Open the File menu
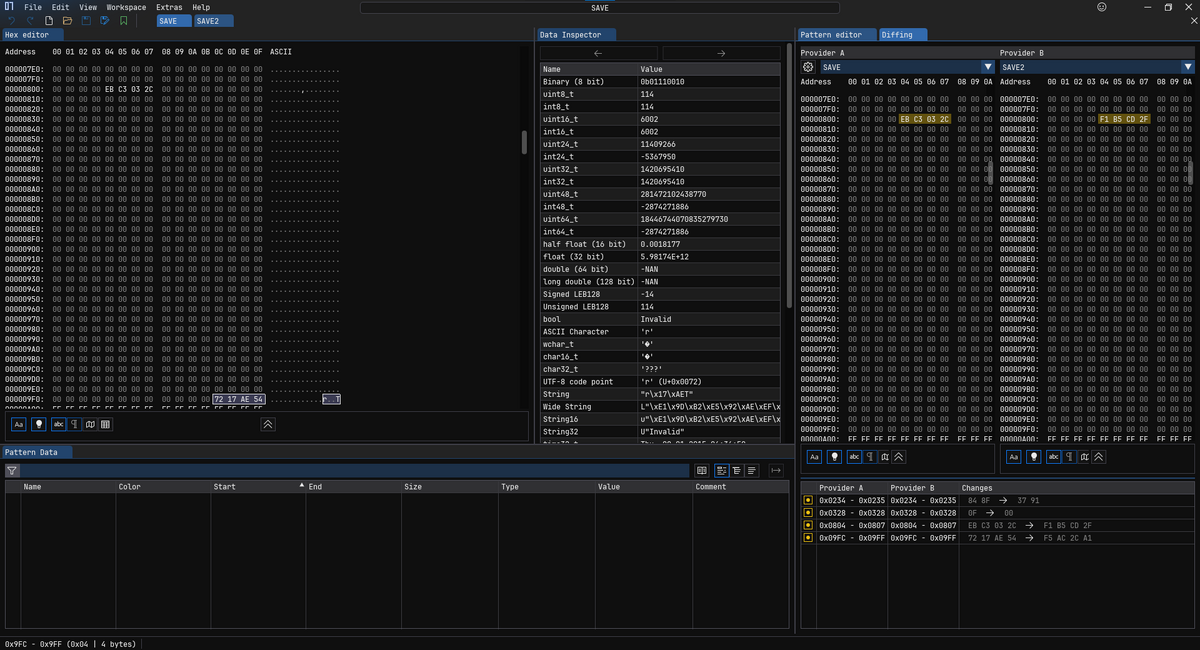The width and height of the screenshot is (1200, 650). click(x=33, y=7)
